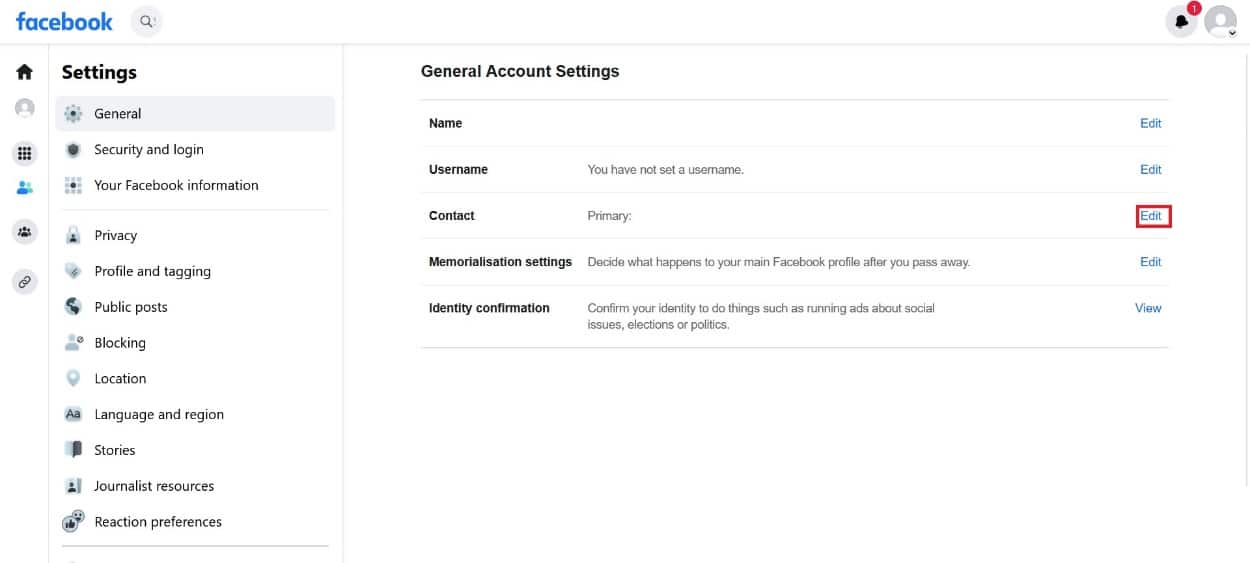View Identity confirmation details
Viewport: 1250px width, 563px height.
click(1148, 308)
